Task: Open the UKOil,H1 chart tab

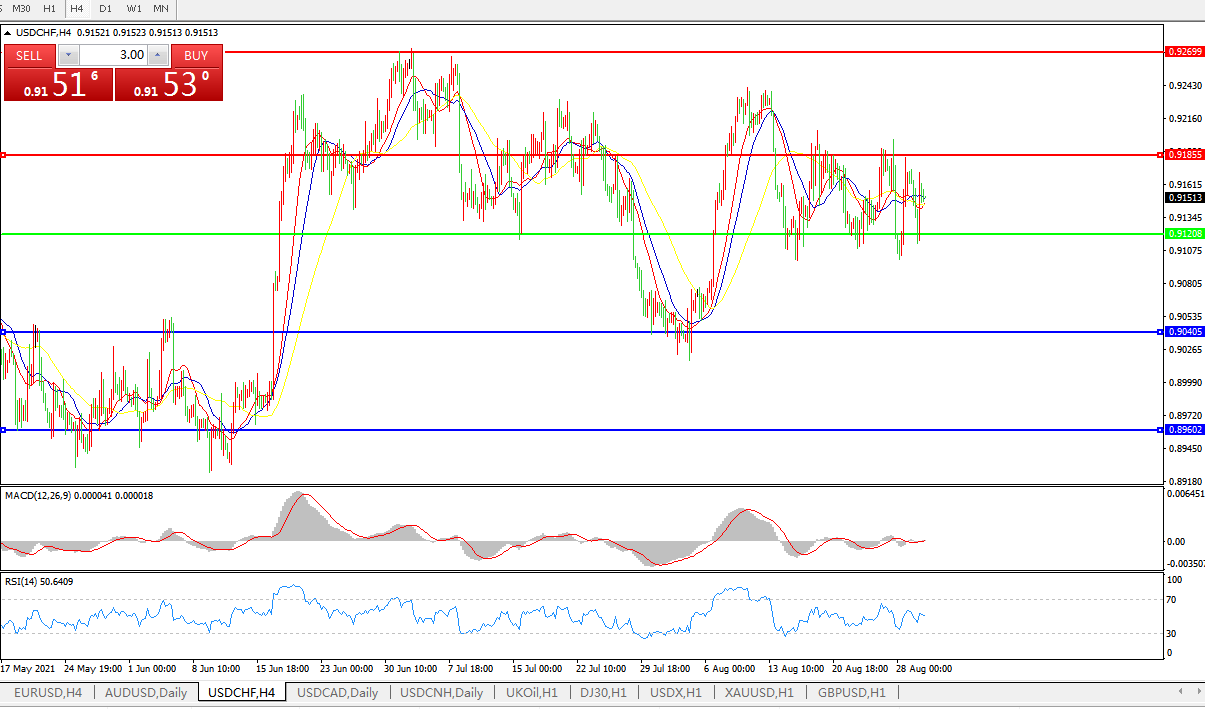Action: tap(532, 692)
